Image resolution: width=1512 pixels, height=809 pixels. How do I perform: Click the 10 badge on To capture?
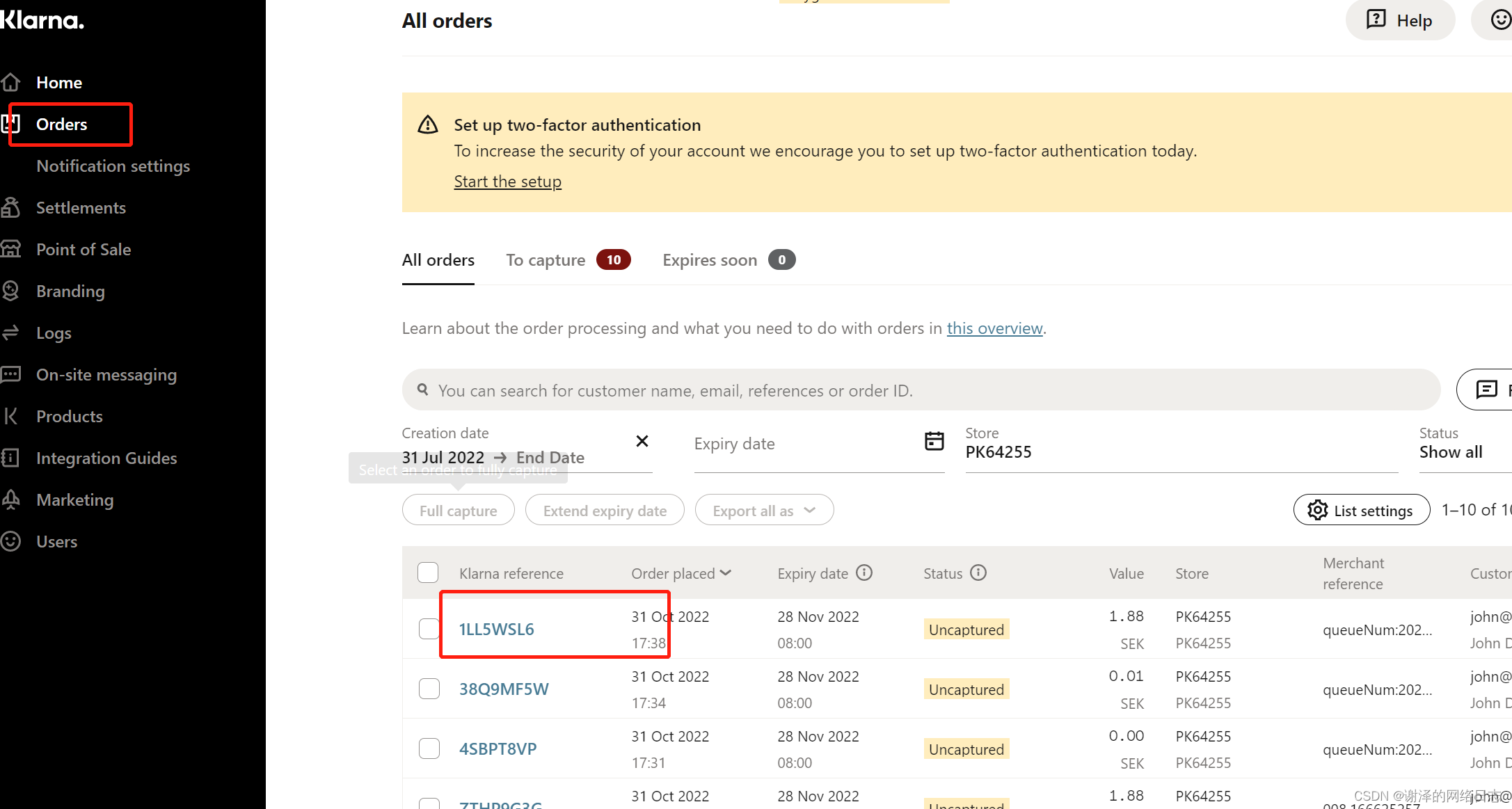[x=614, y=259]
